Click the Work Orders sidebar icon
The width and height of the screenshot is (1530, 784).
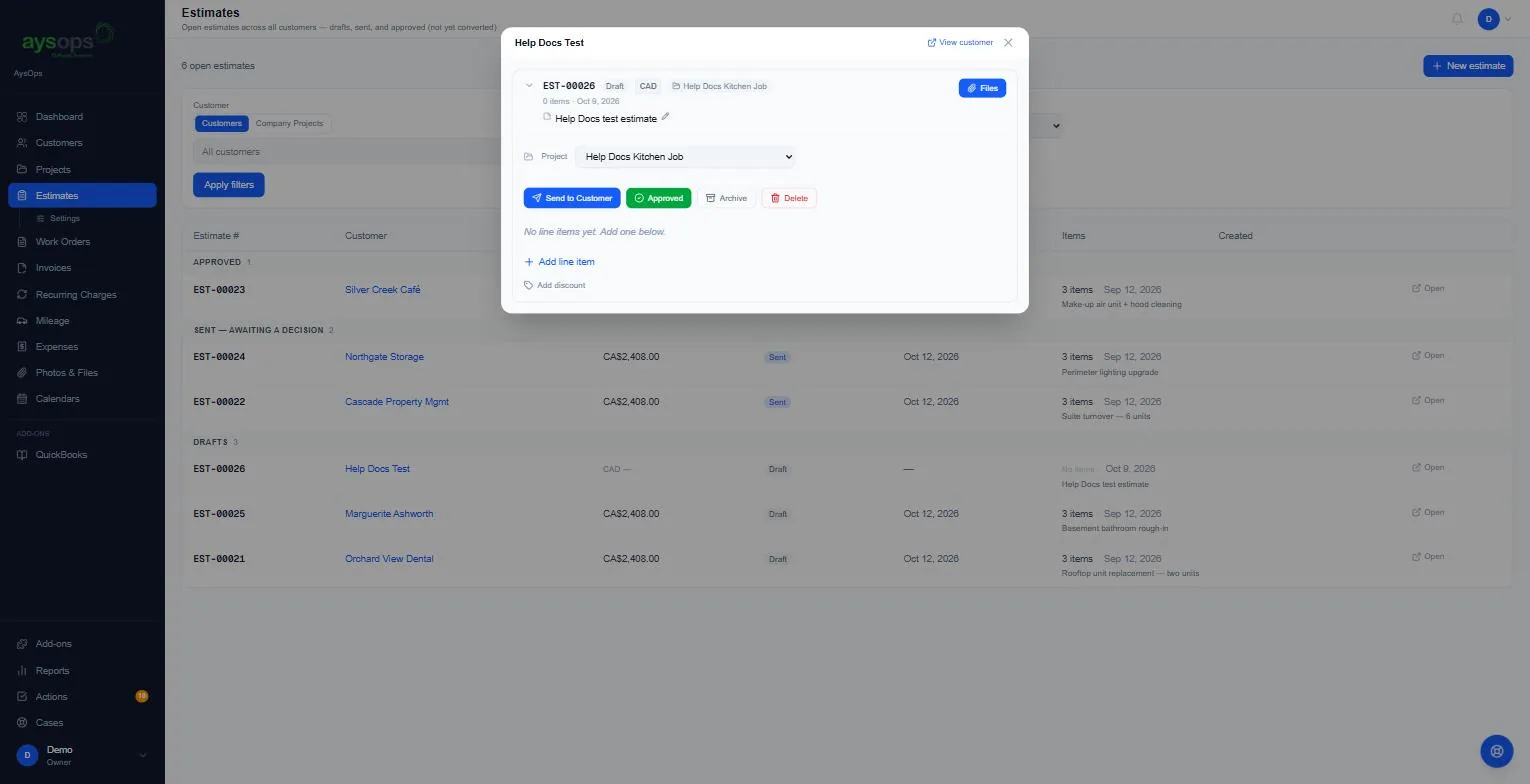(x=22, y=242)
